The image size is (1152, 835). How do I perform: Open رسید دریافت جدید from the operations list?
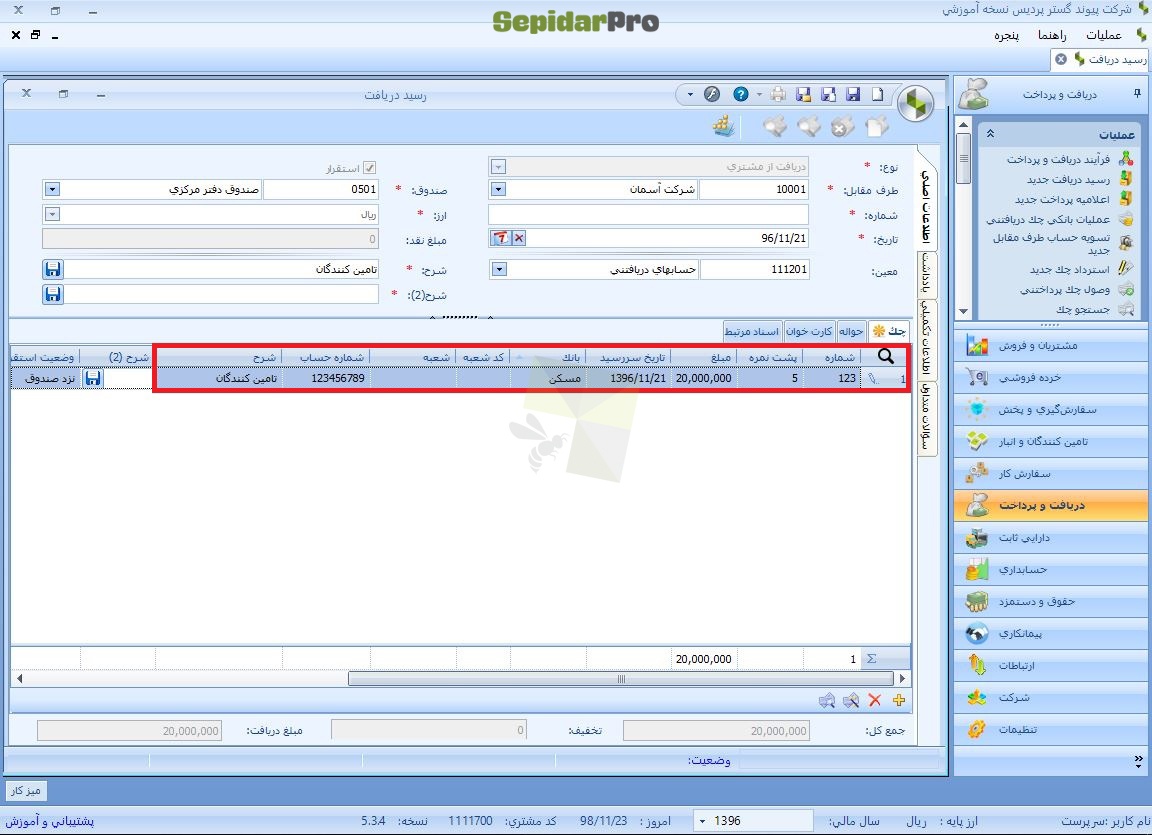tap(1068, 179)
